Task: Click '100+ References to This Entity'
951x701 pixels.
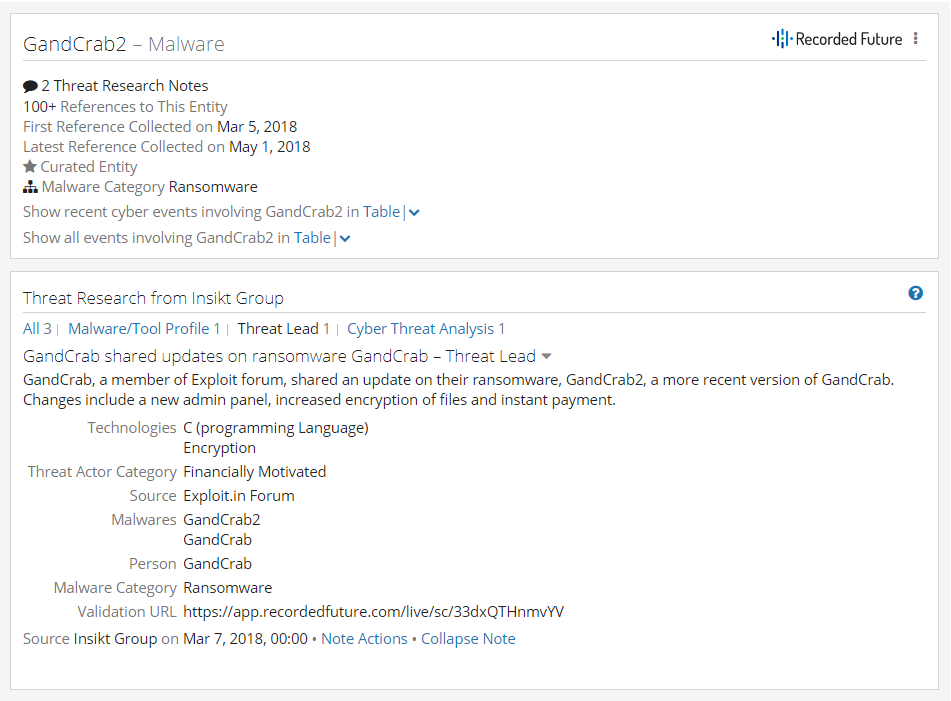Action: pyautogui.click(x=125, y=107)
